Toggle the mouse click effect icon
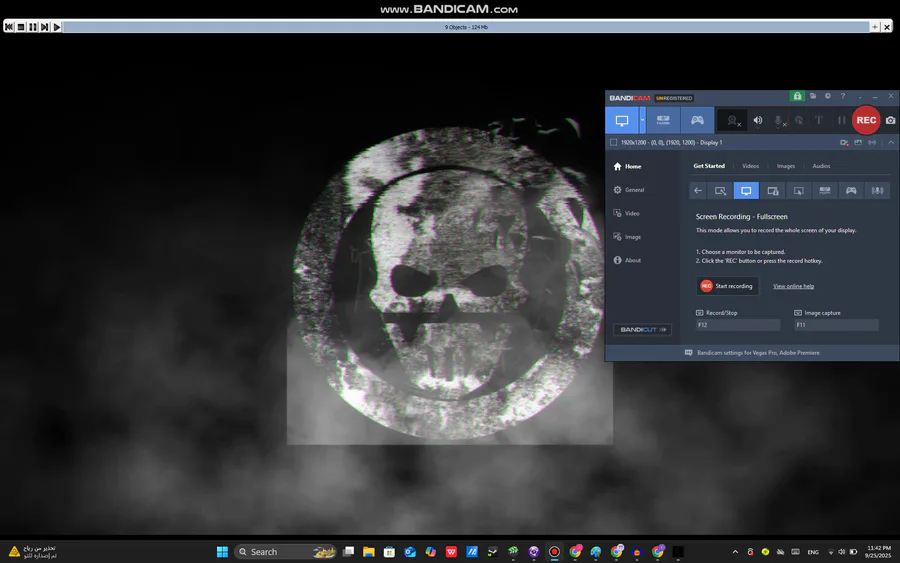 pyautogui.click(x=799, y=121)
